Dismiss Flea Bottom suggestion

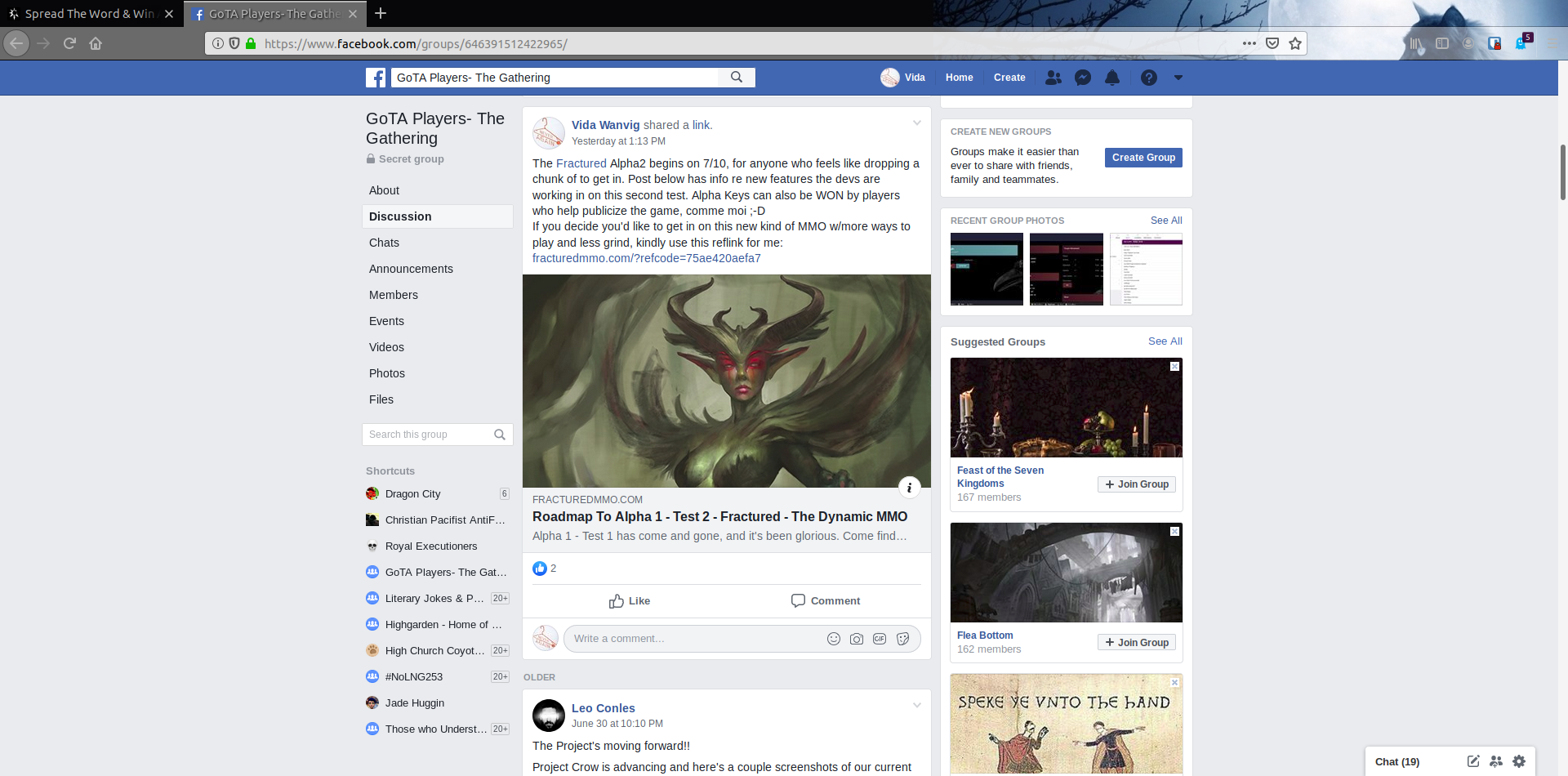pyautogui.click(x=1174, y=531)
